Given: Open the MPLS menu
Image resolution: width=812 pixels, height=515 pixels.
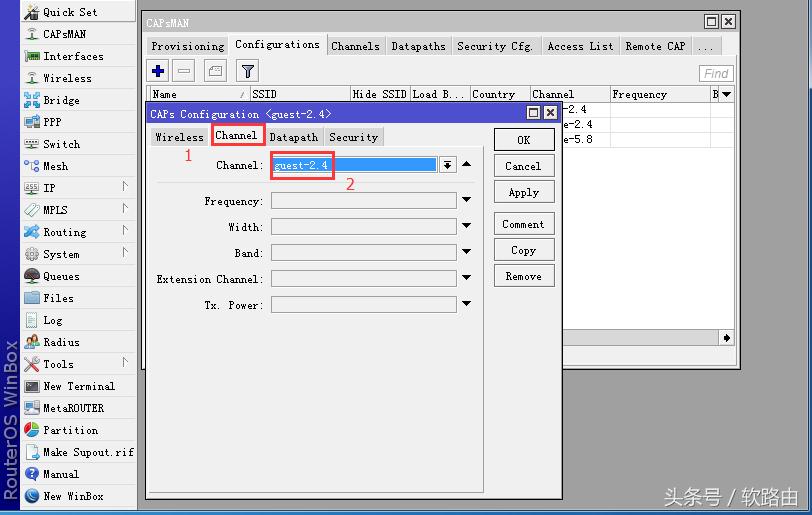Looking at the screenshot, I should (x=78, y=210).
